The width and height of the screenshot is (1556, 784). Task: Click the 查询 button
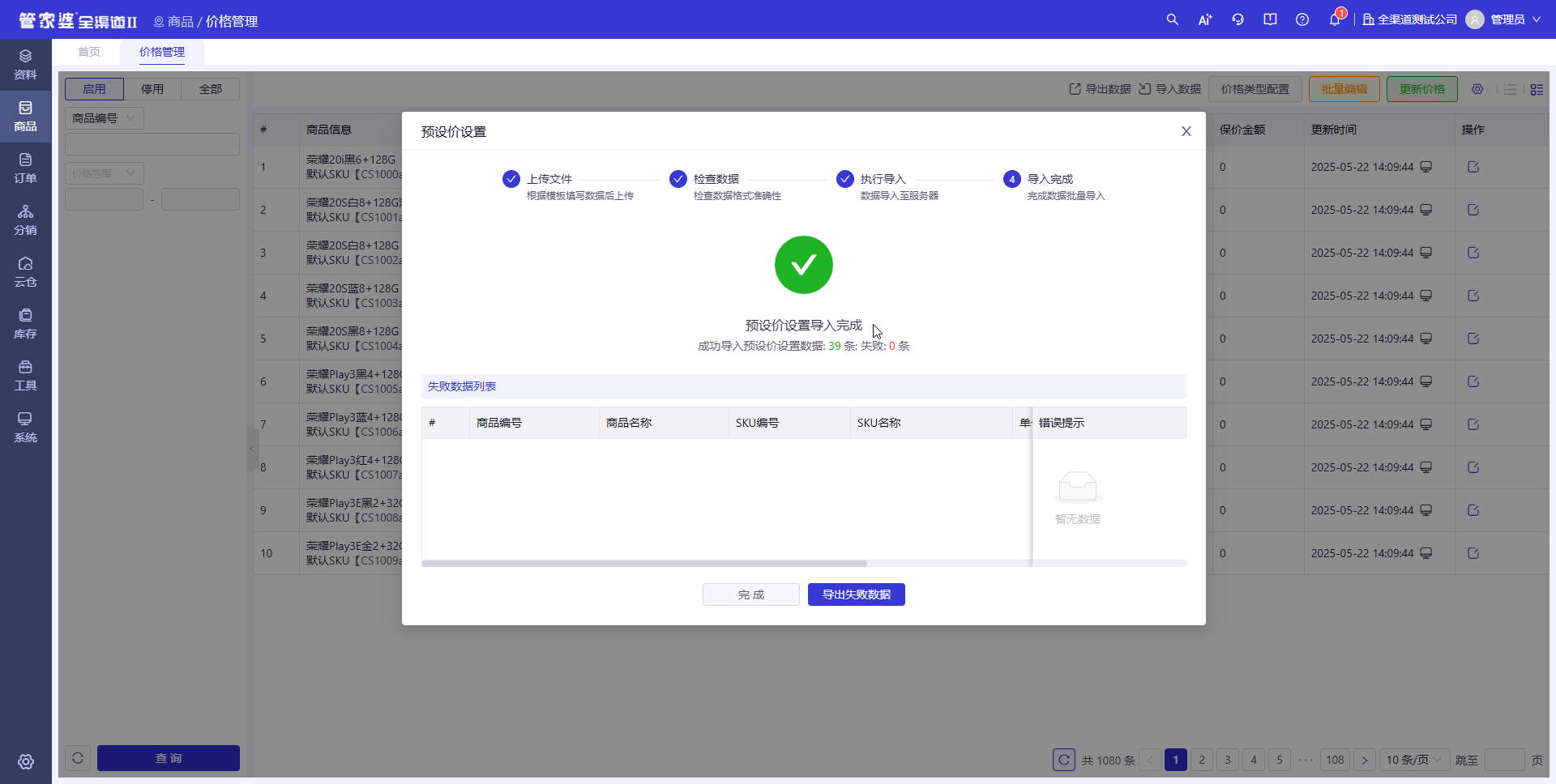tap(169, 758)
